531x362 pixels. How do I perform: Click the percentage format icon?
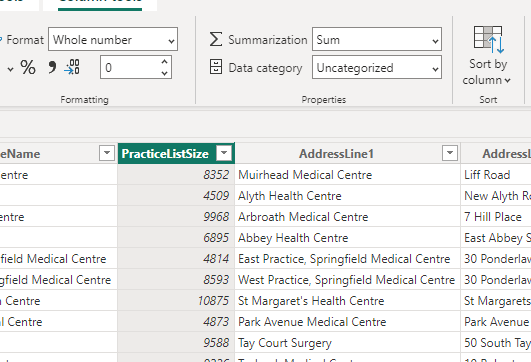click(28, 67)
